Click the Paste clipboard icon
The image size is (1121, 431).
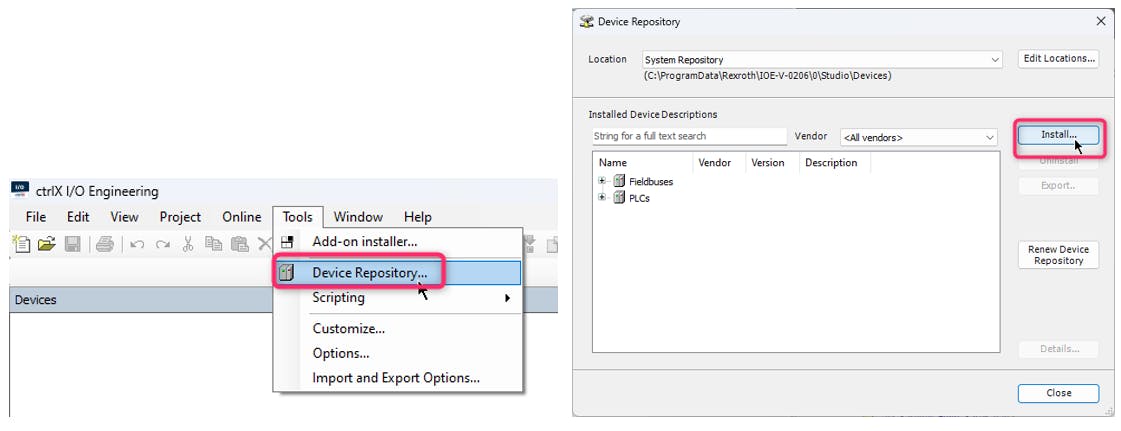point(239,244)
